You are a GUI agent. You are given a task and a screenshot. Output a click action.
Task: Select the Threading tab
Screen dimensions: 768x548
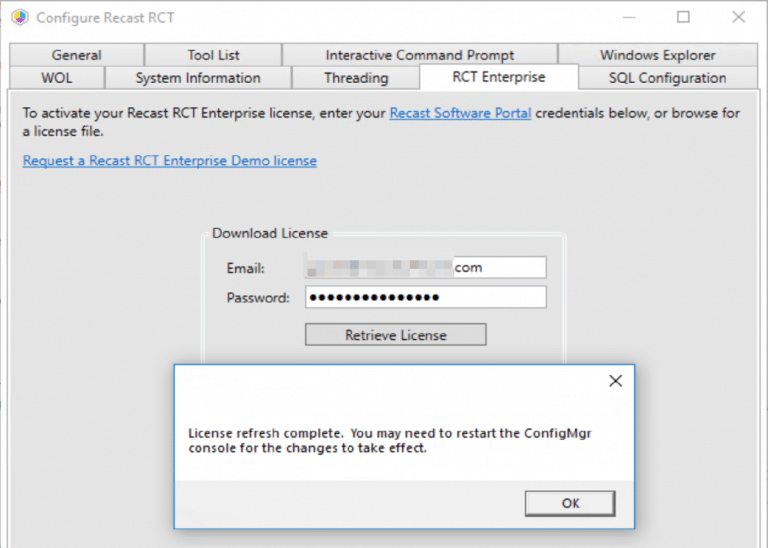pos(356,78)
